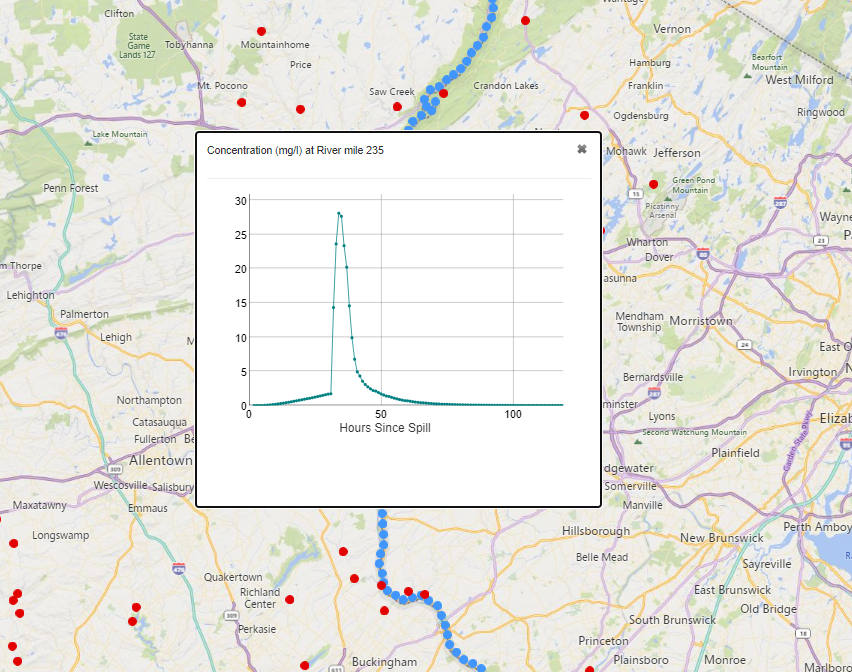Select red marker left of Buckingham label
This screenshot has width=852, height=672.
pos(304,665)
